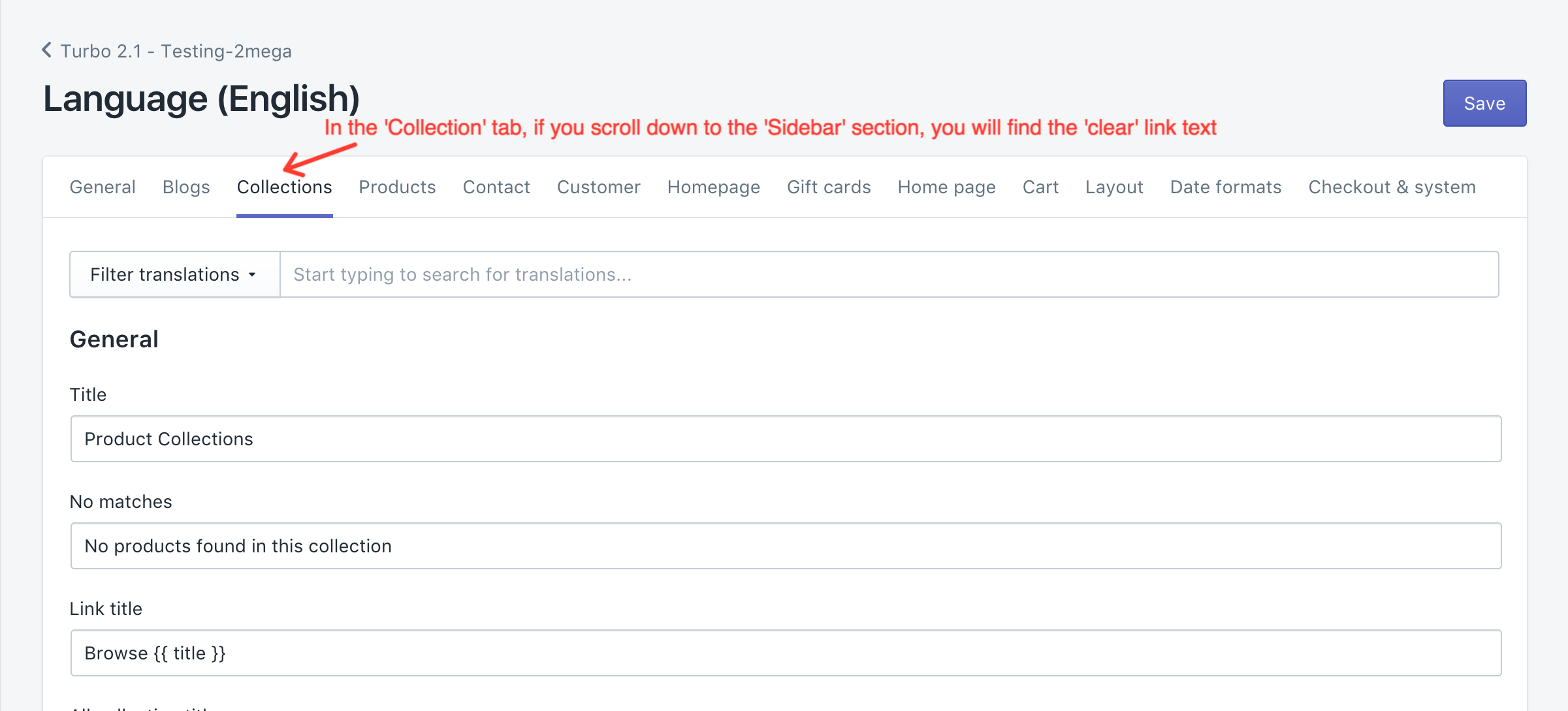Open the Gift cards tab
The height and width of the screenshot is (711, 1568).
829,187
